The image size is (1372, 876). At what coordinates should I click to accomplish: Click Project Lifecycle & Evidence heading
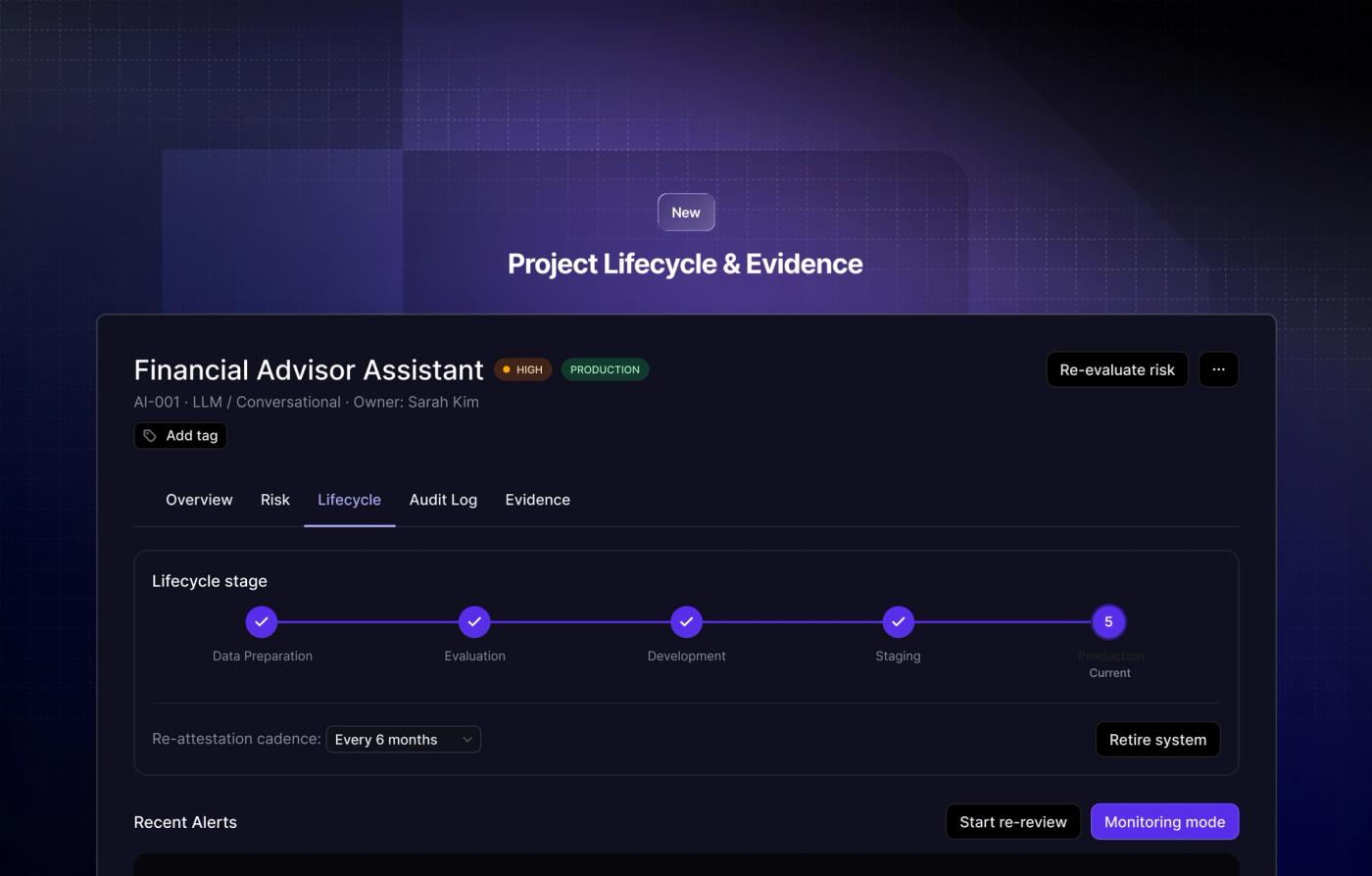pos(685,264)
